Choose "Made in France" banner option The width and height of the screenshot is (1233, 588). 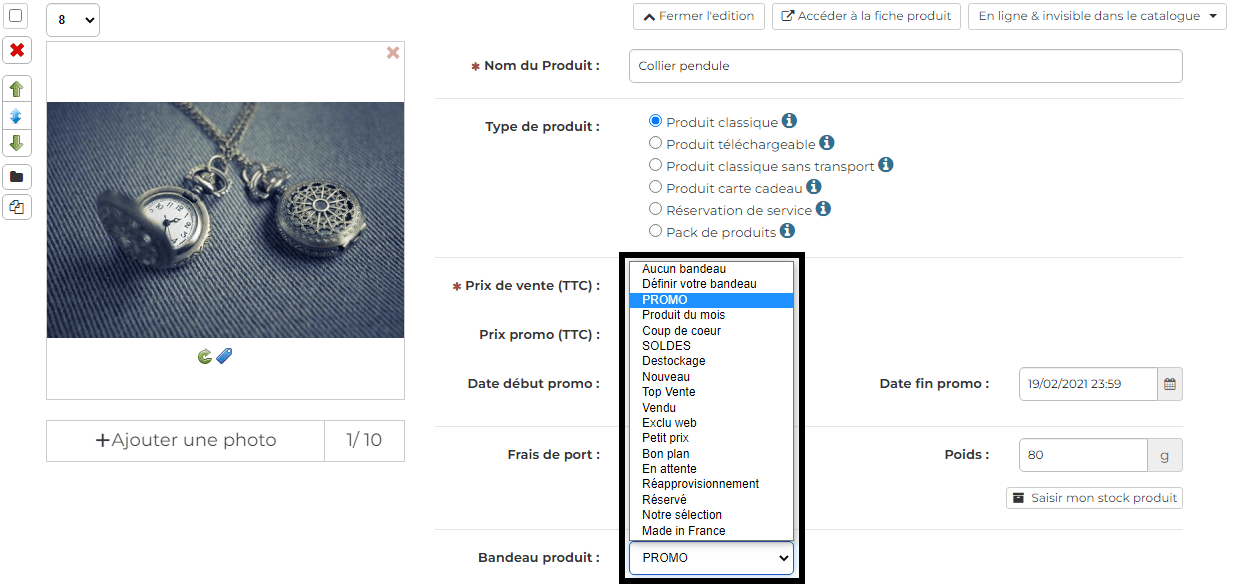(x=684, y=531)
